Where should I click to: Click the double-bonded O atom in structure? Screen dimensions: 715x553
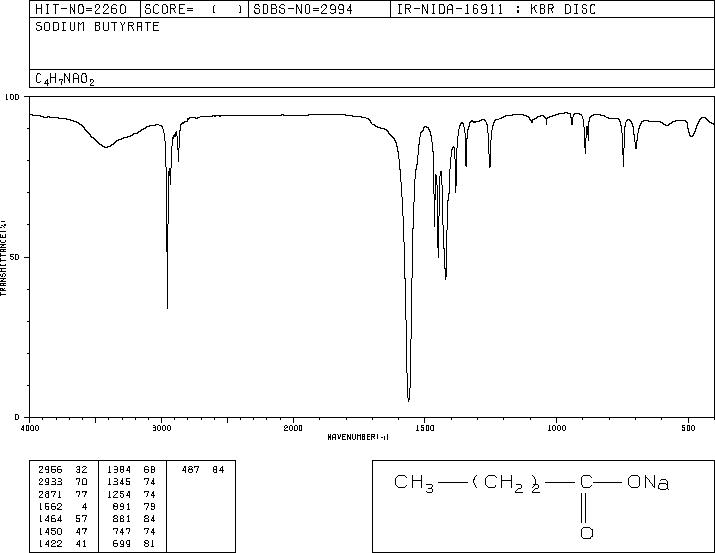coord(586,532)
